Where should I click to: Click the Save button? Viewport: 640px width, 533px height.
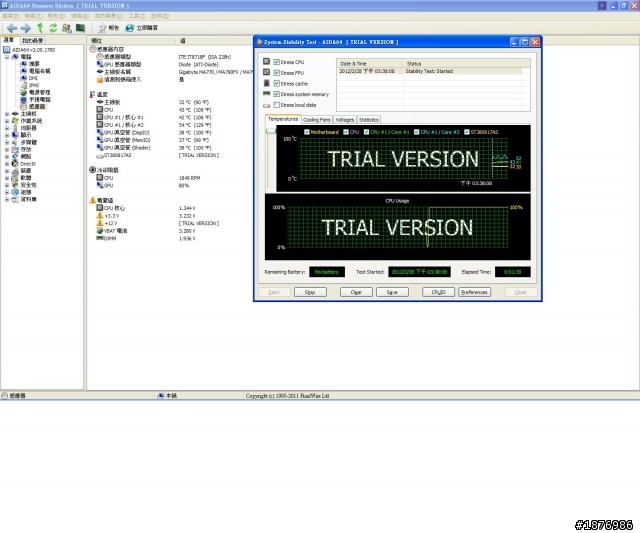pyautogui.click(x=392, y=292)
